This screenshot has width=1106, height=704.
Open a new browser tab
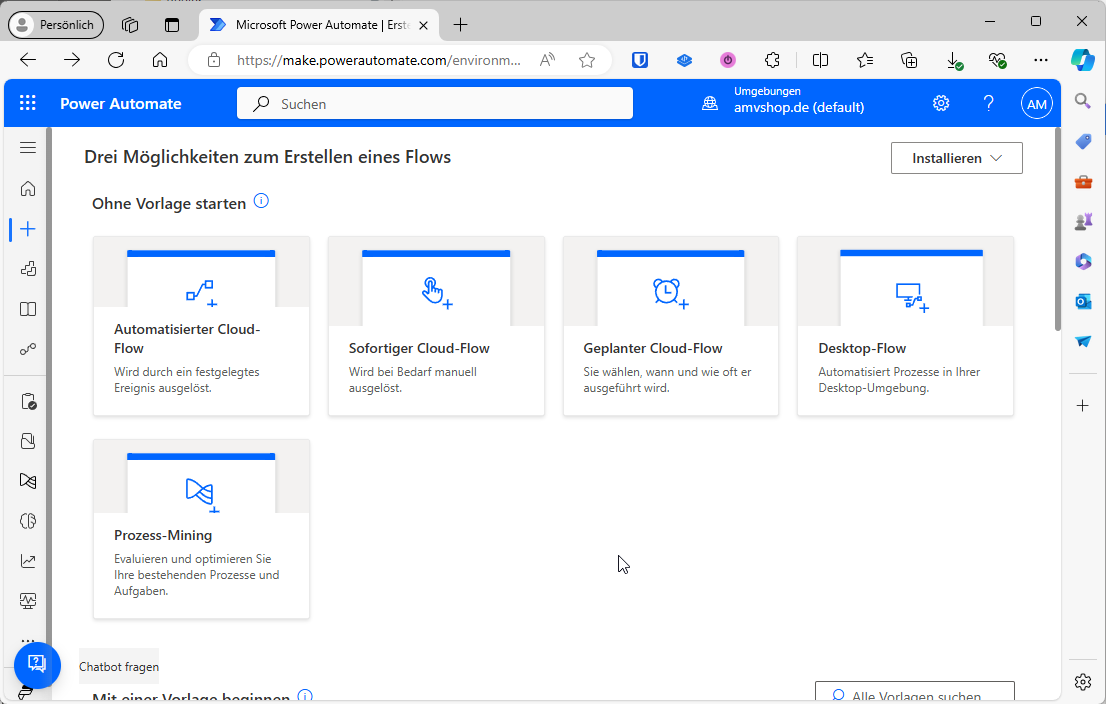(460, 24)
